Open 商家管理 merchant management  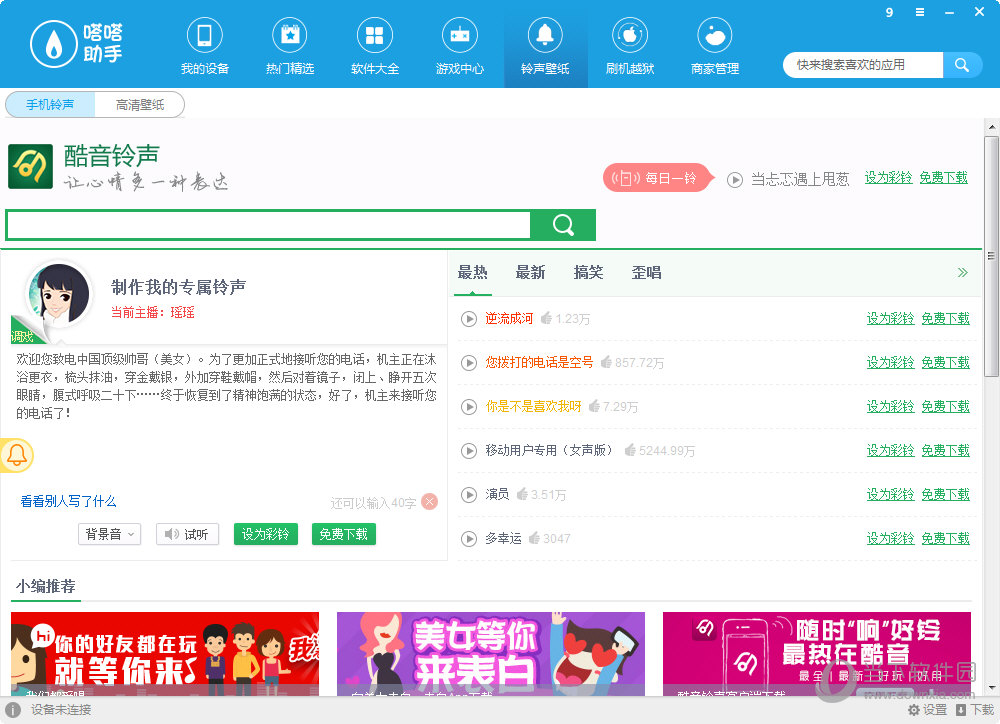[714, 47]
